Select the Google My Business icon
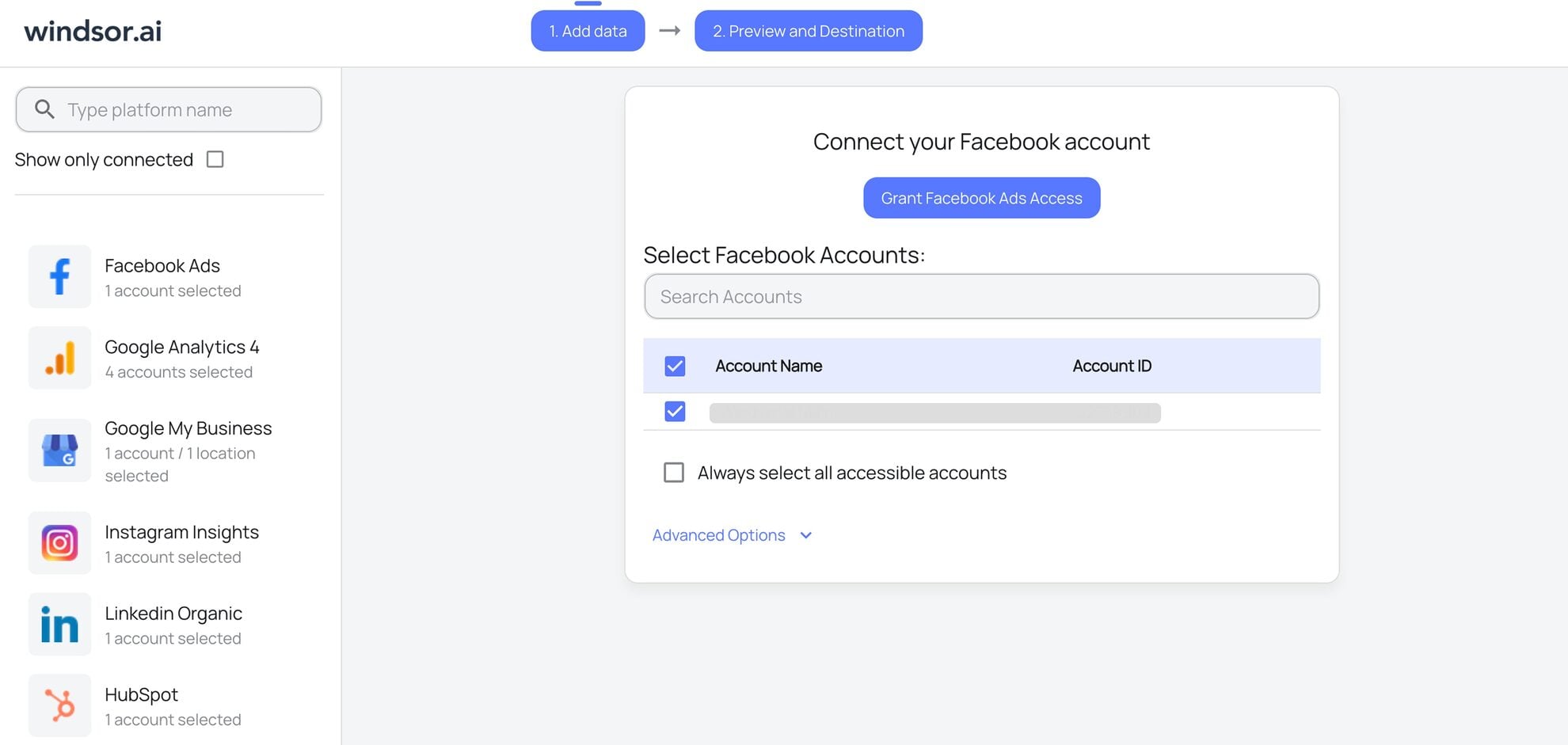This screenshot has height=745, width=1568. [x=59, y=450]
